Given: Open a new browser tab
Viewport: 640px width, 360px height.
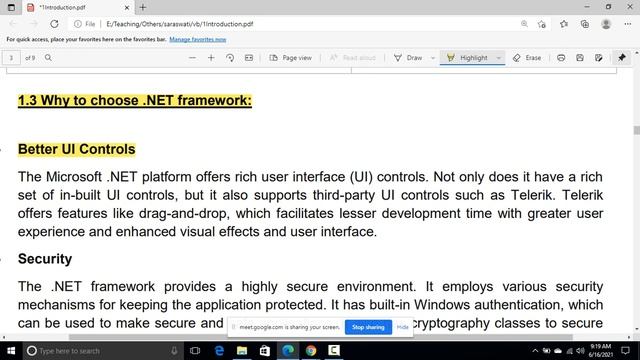Looking at the screenshot, I should (x=143, y=7).
